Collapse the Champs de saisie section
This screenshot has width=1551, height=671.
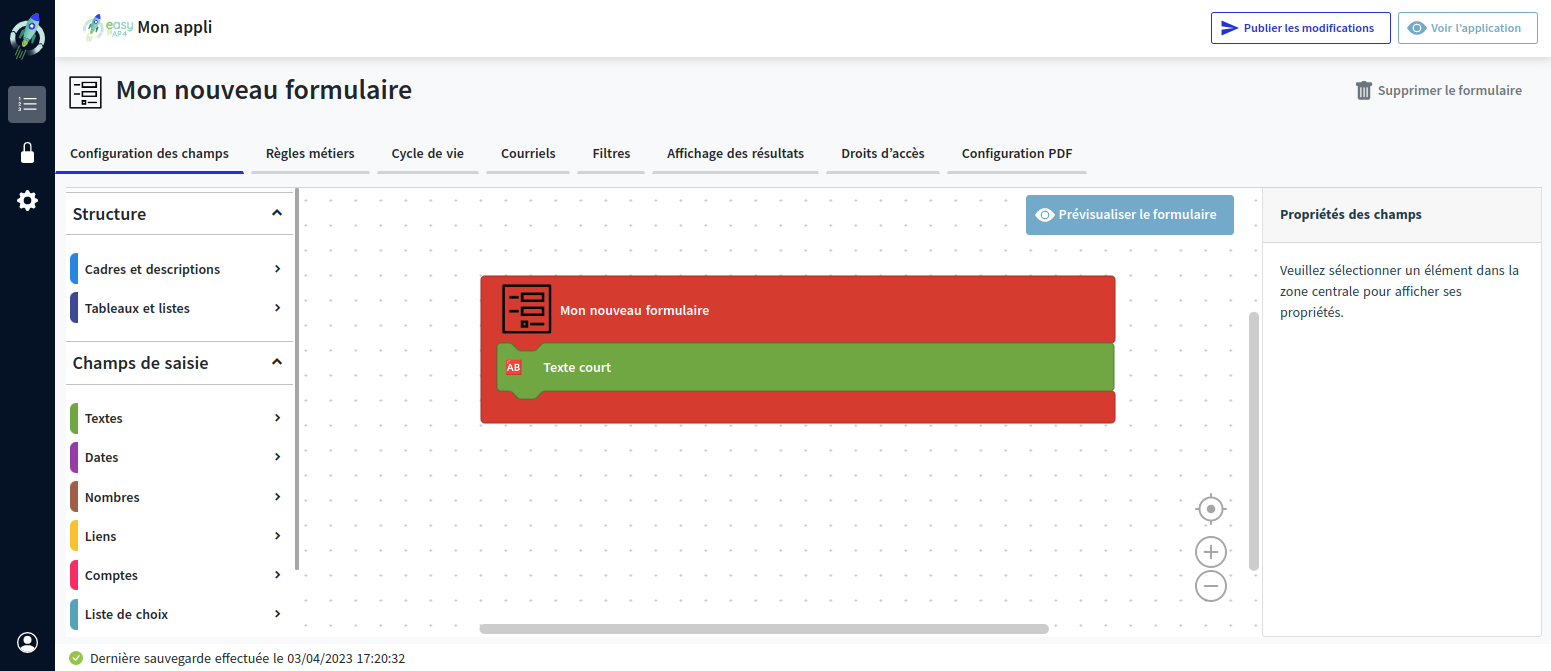click(x=277, y=362)
